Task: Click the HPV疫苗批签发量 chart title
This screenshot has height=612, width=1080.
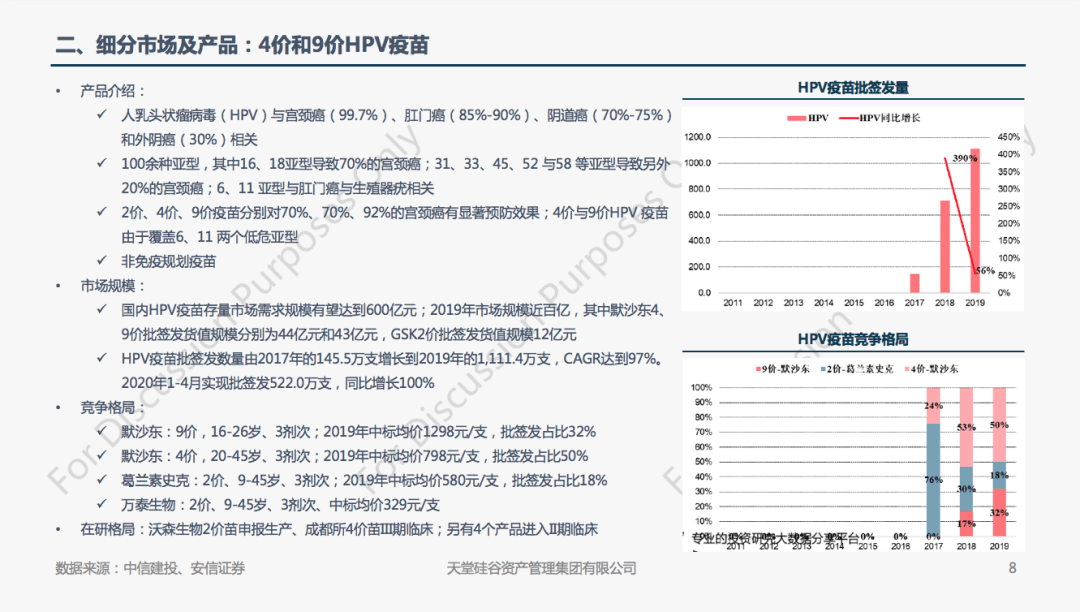Action: click(x=853, y=88)
